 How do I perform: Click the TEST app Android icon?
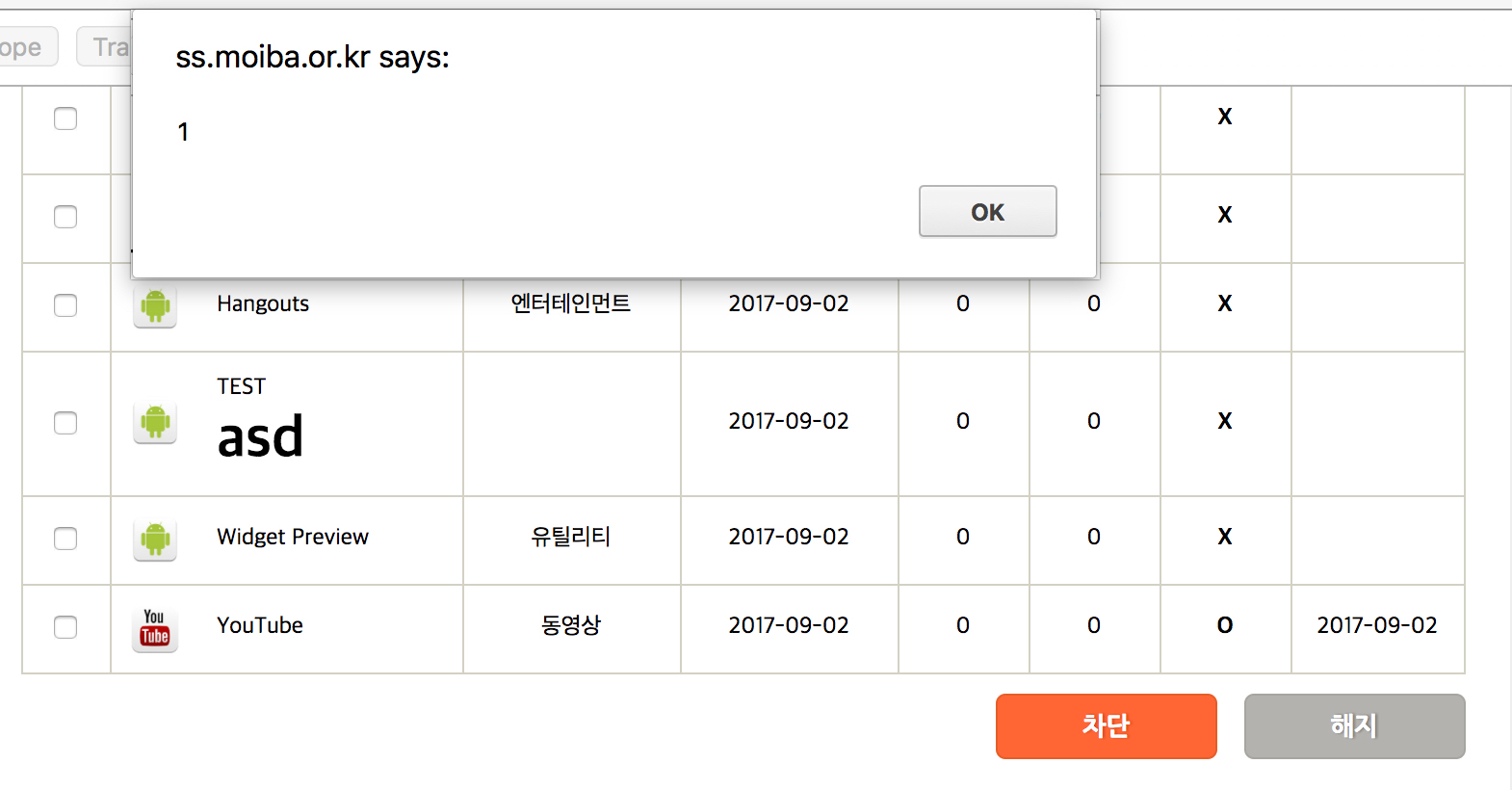point(155,423)
